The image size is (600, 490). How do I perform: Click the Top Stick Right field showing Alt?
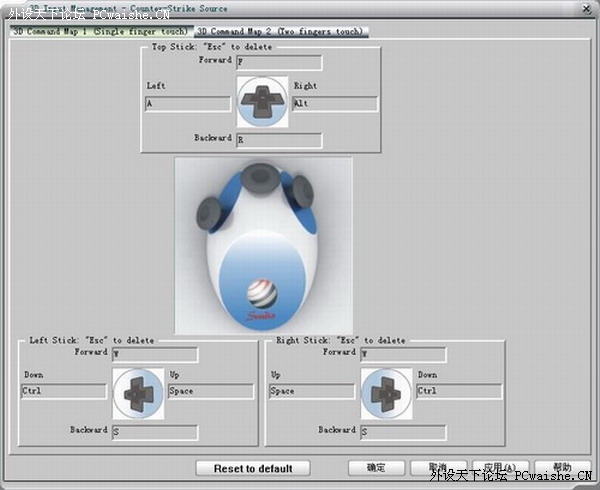point(334,104)
